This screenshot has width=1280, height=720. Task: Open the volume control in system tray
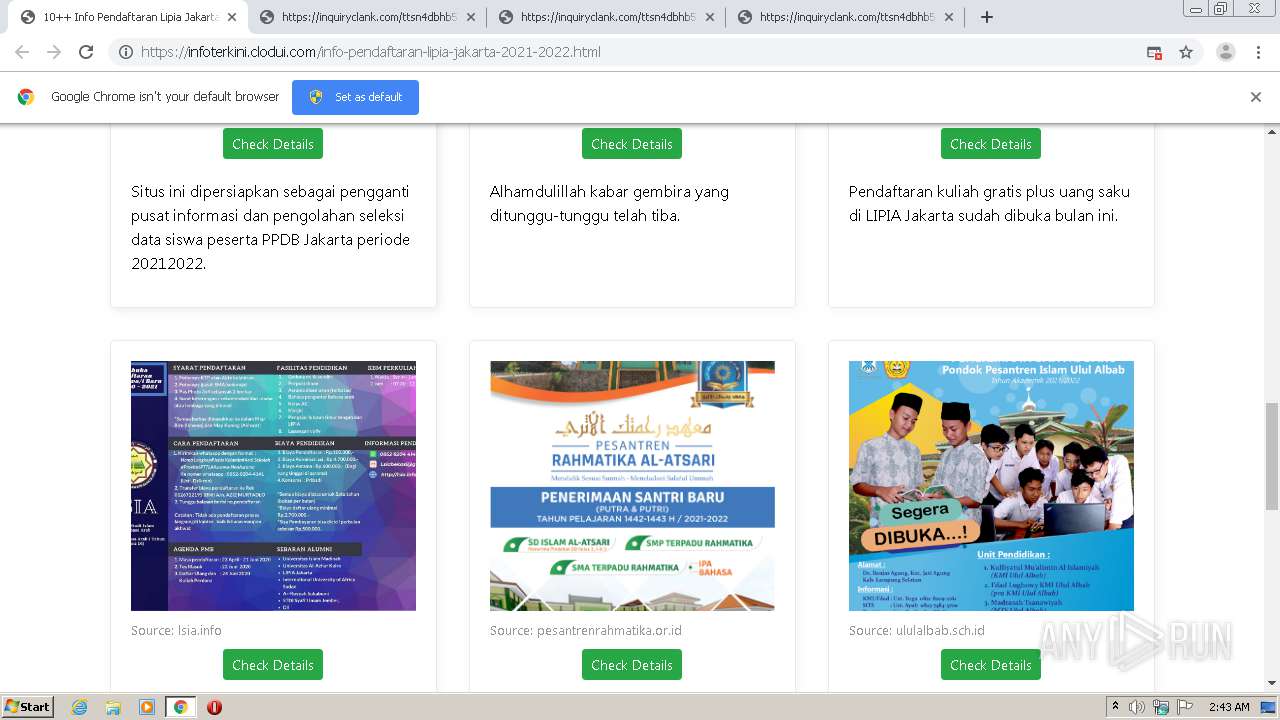pyautogui.click(x=1137, y=707)
